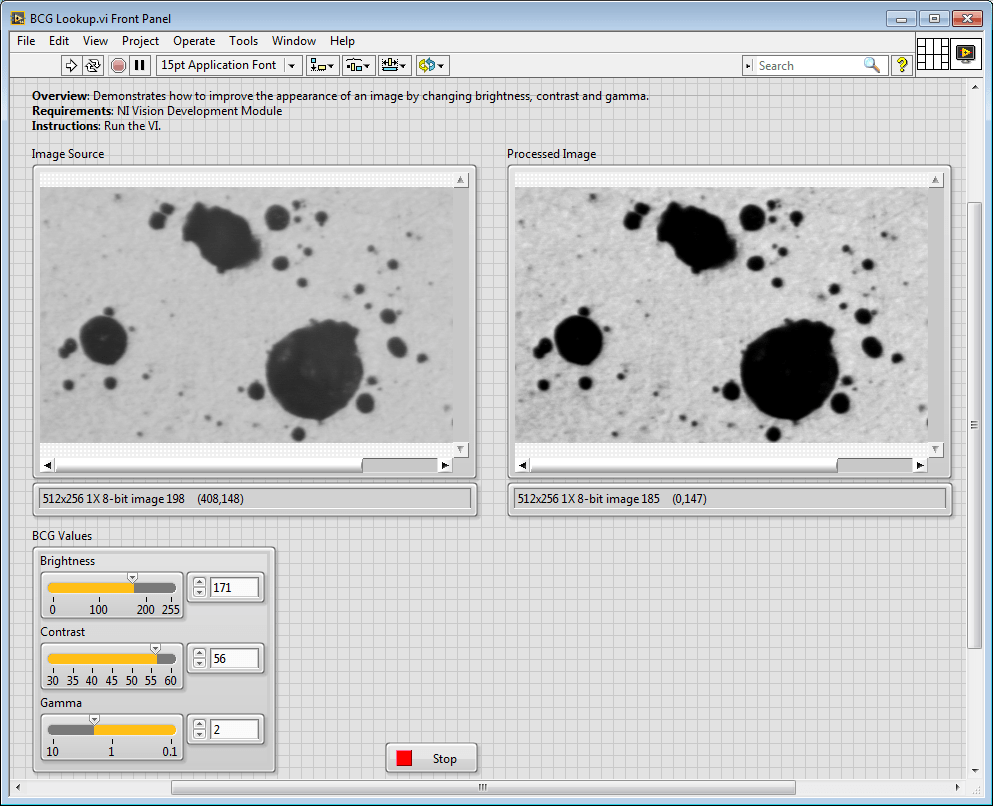
Task: Open the Tools menu
Action: pos(243,41)
